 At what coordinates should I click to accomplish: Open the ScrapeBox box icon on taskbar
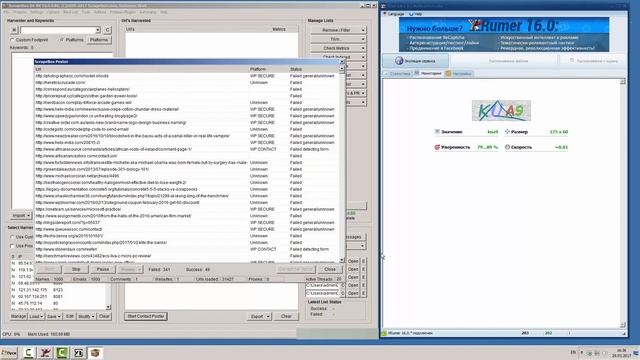point(95,353)
